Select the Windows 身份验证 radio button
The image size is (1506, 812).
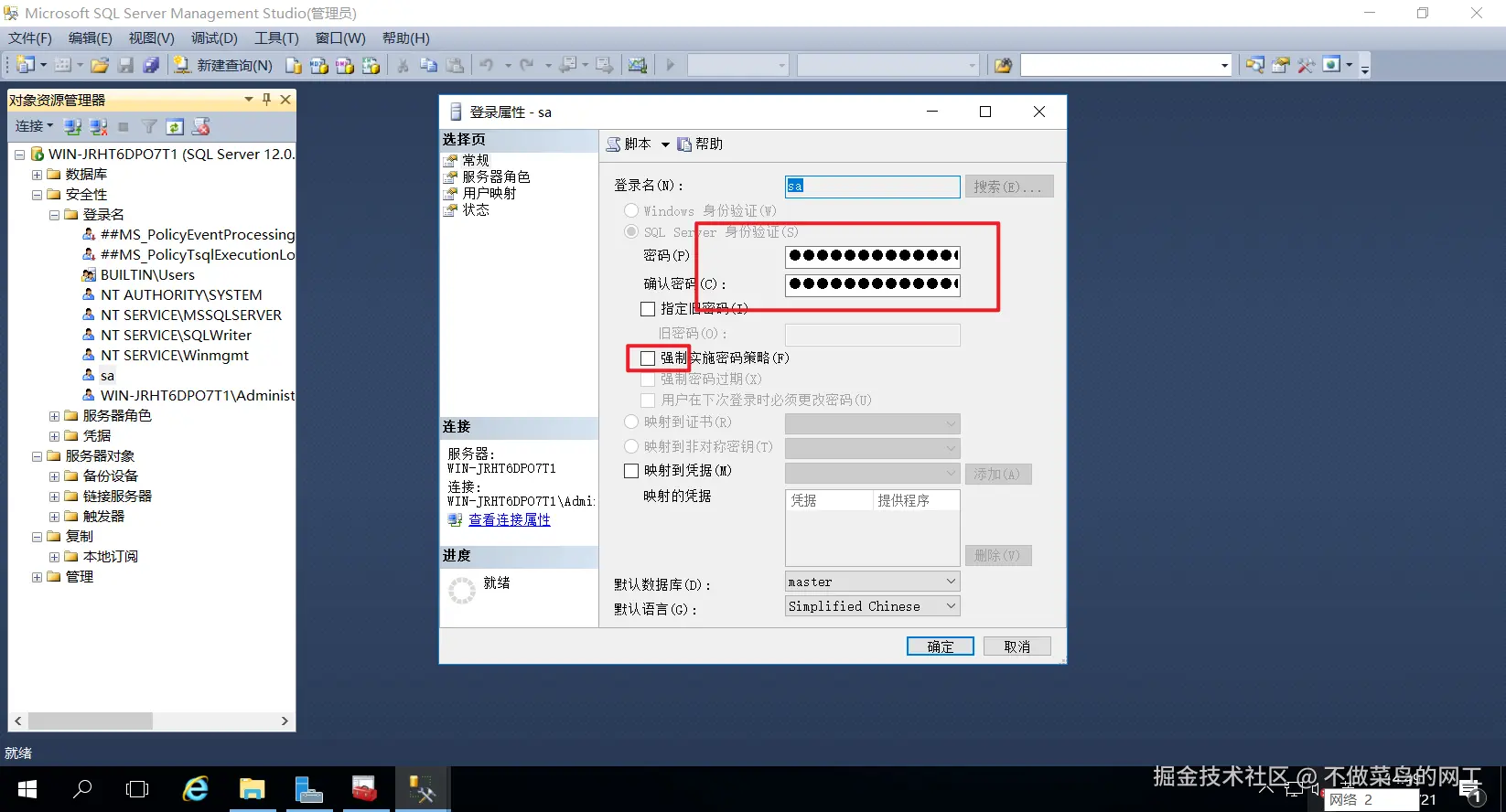631,210
